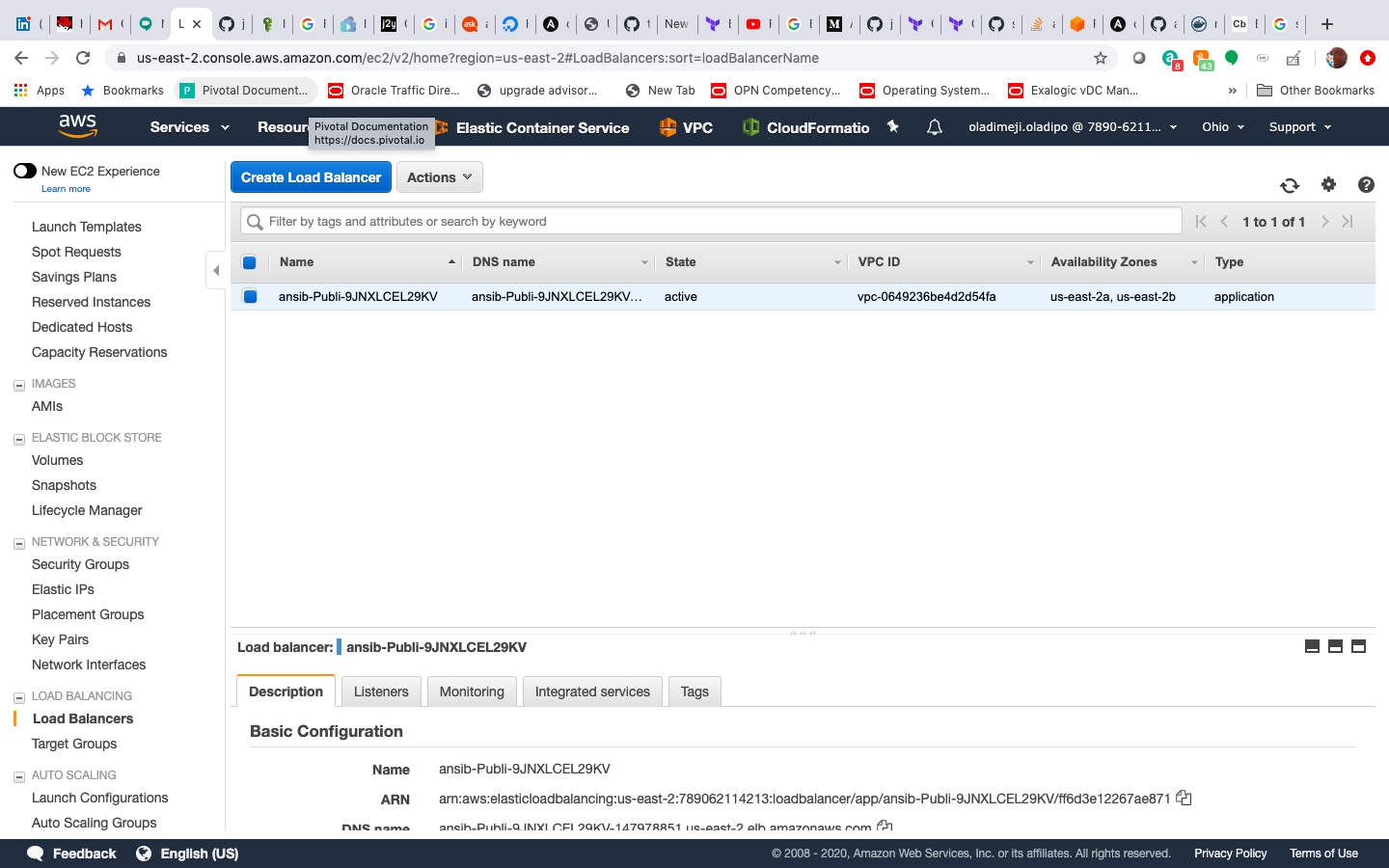The image size is (1389, 868).
Task: Collapse the AUTO SCALING section
Action: coord(18,776)
